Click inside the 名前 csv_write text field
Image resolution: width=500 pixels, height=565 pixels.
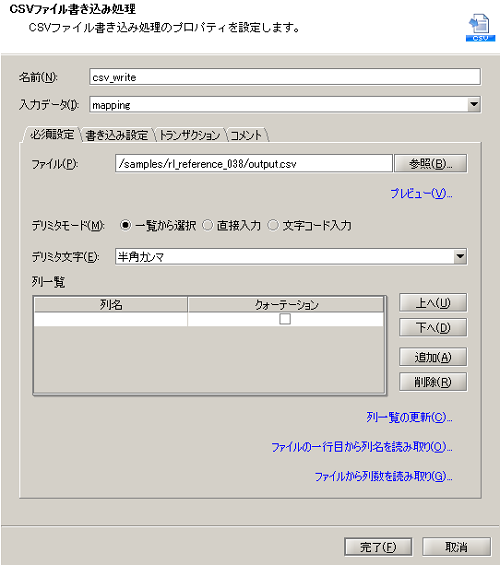tap(285, 77)
